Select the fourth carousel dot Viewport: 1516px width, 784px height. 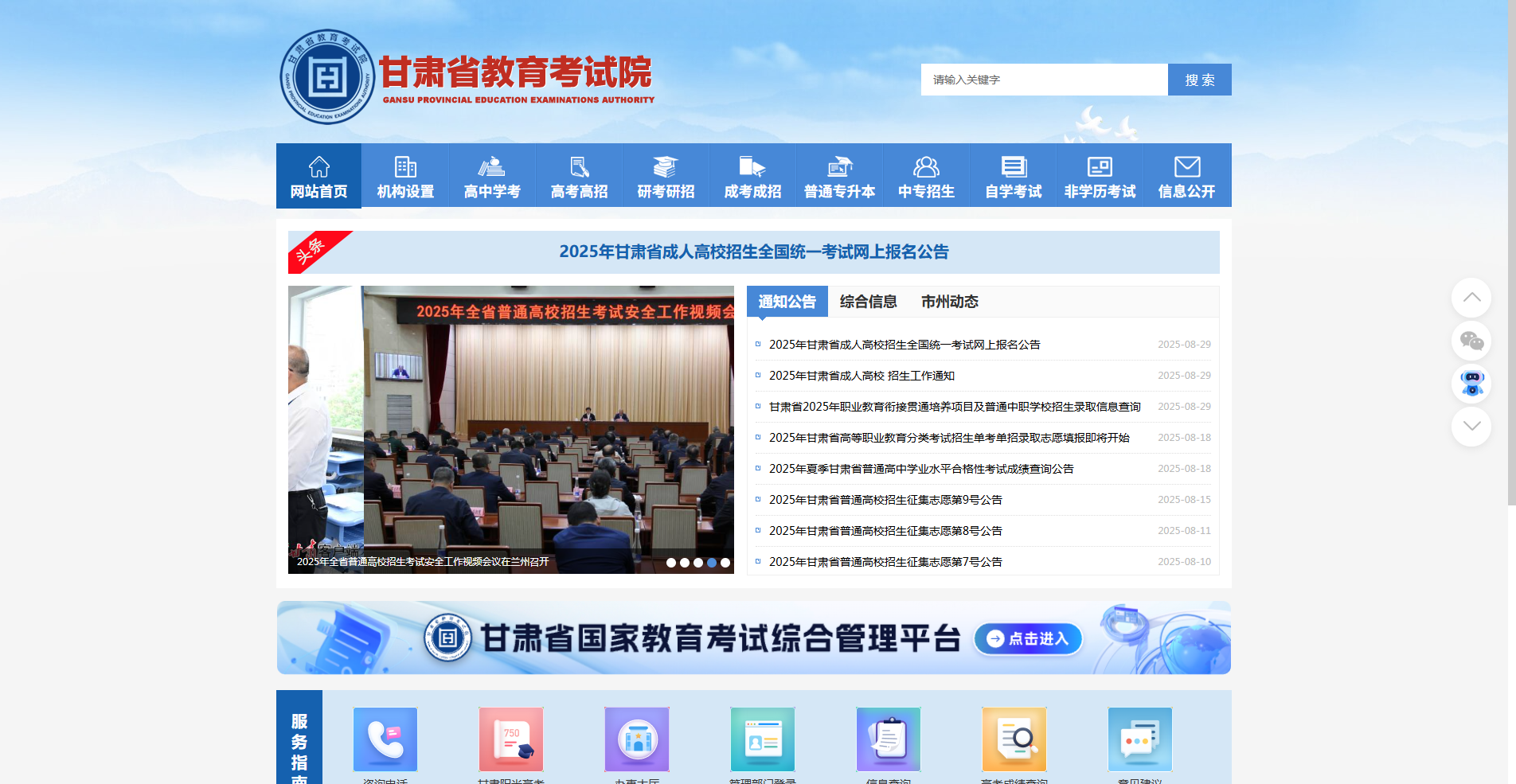point(711,562)
